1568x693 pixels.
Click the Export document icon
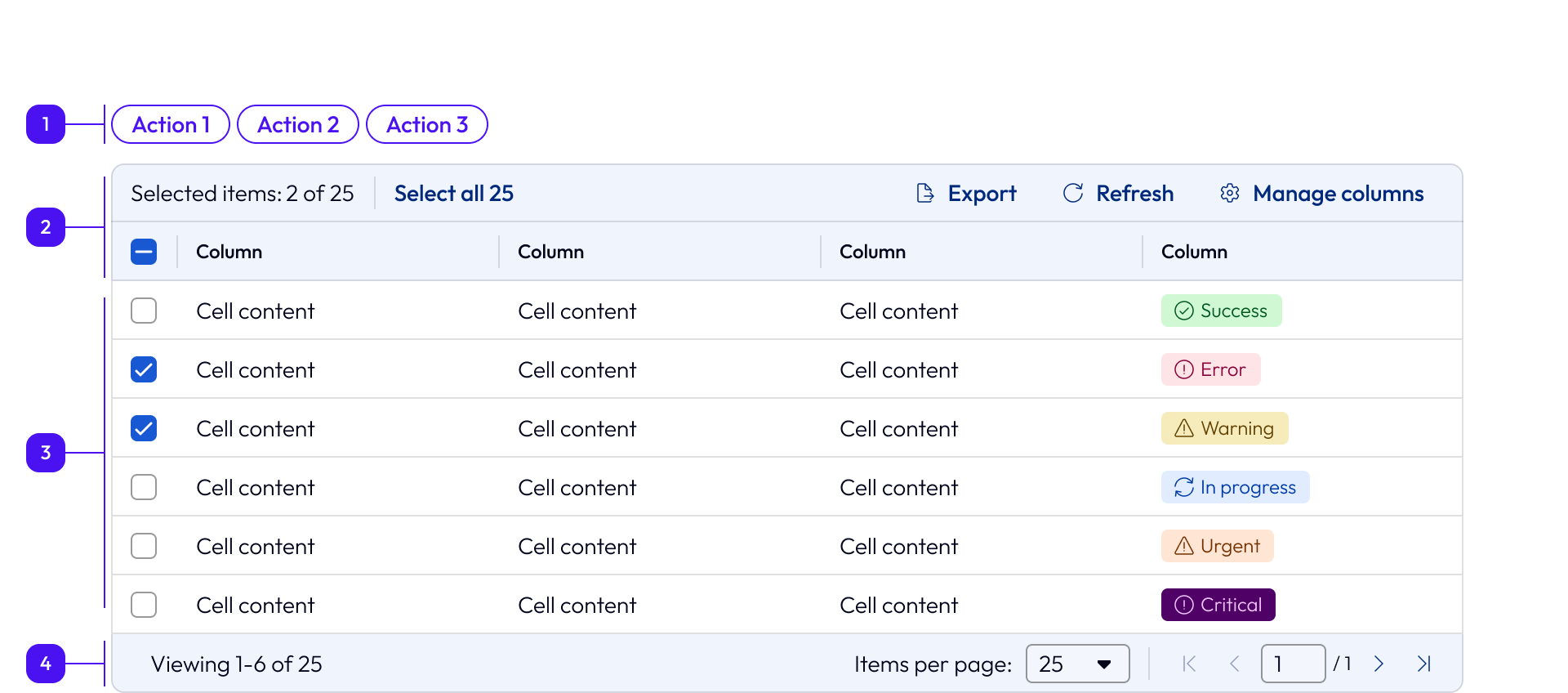tap(924, 193)
